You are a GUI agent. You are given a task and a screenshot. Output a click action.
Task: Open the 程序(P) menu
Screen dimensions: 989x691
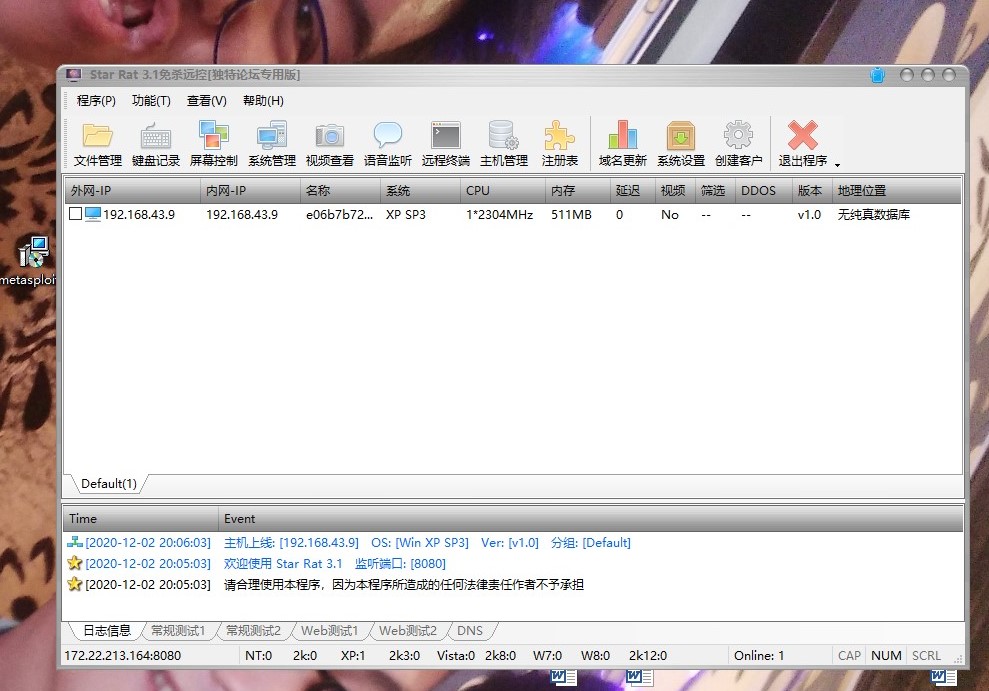tap(96, 101)
